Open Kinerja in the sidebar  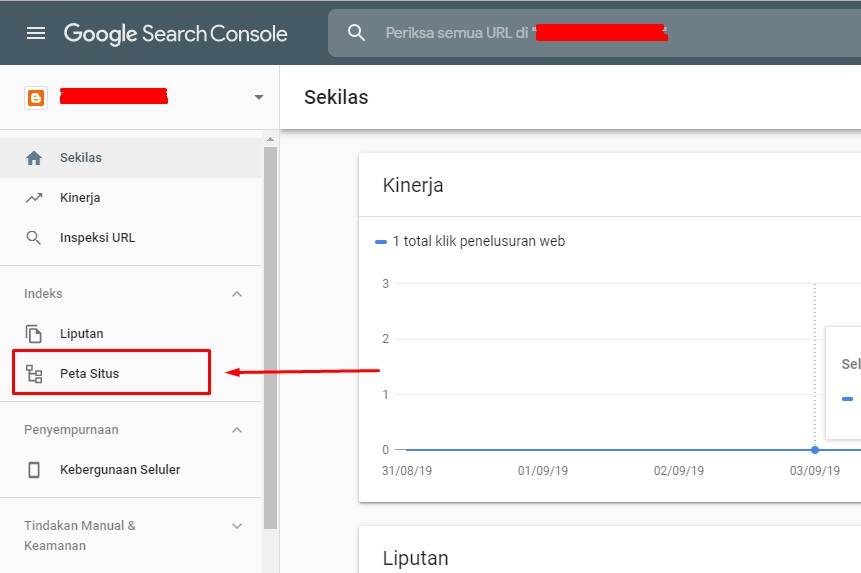[x=131, y=198]
